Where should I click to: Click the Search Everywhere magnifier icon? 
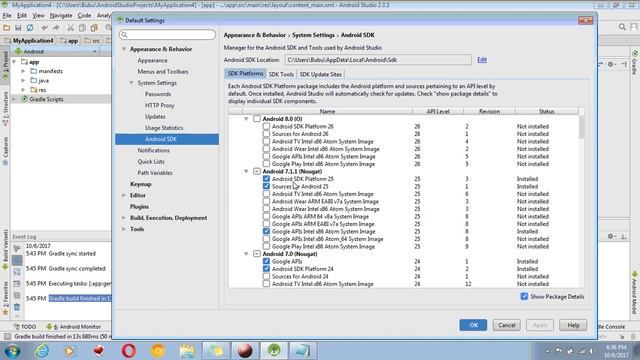[622, 27]
